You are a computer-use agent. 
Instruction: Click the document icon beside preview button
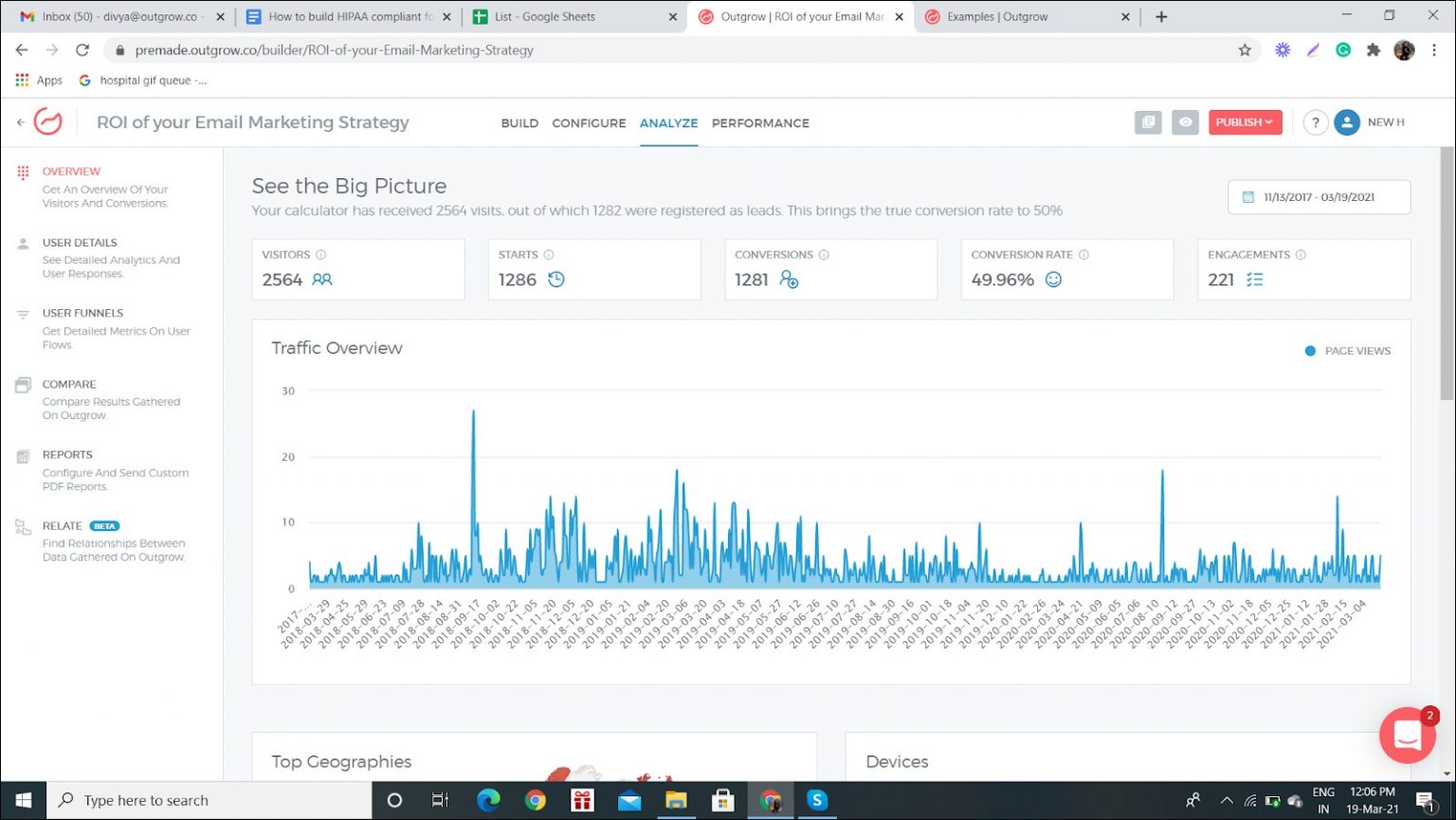[x=1148, y=122]
